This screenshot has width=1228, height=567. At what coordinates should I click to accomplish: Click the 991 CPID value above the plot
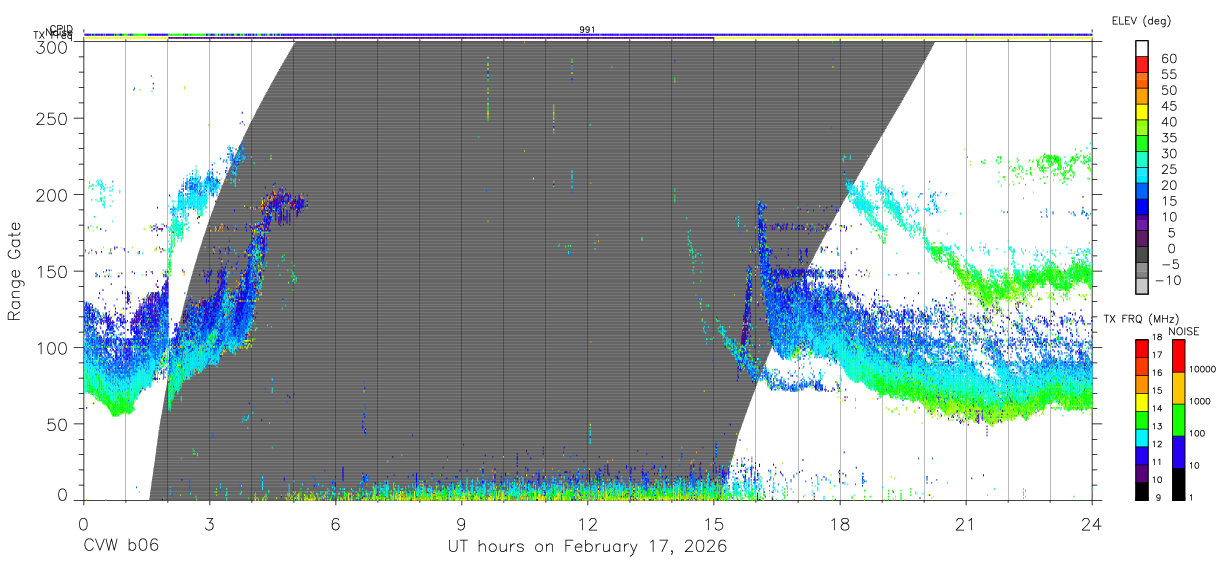(588, 29)
